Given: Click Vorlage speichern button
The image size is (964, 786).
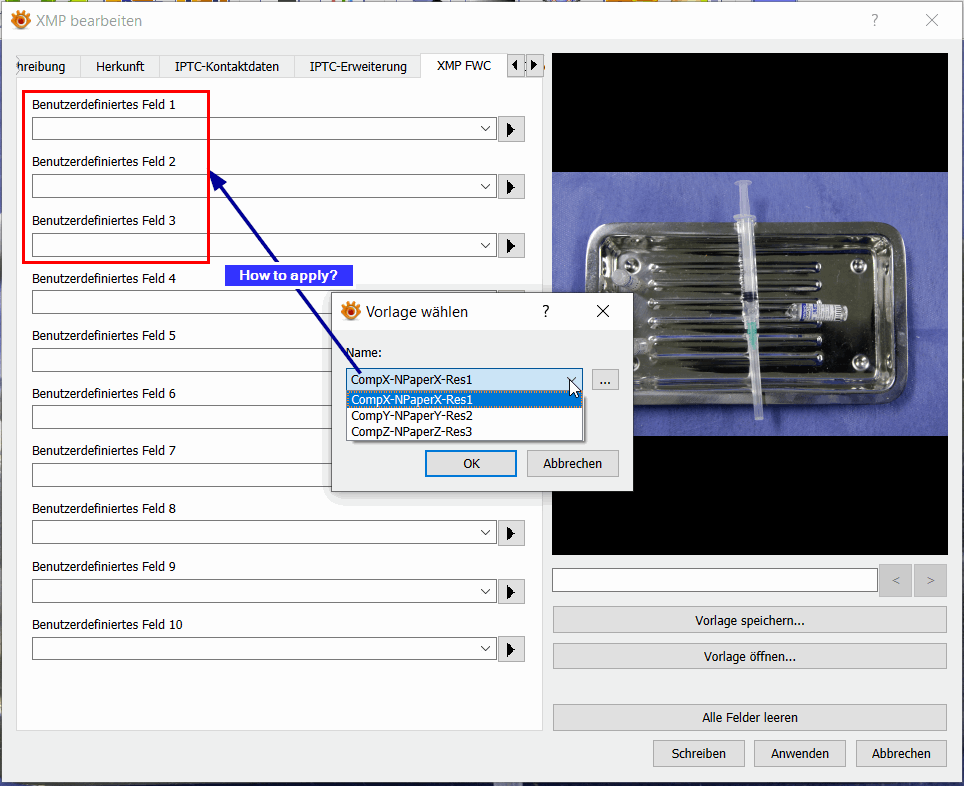Looking at the screenshot, I should [749, 621].
